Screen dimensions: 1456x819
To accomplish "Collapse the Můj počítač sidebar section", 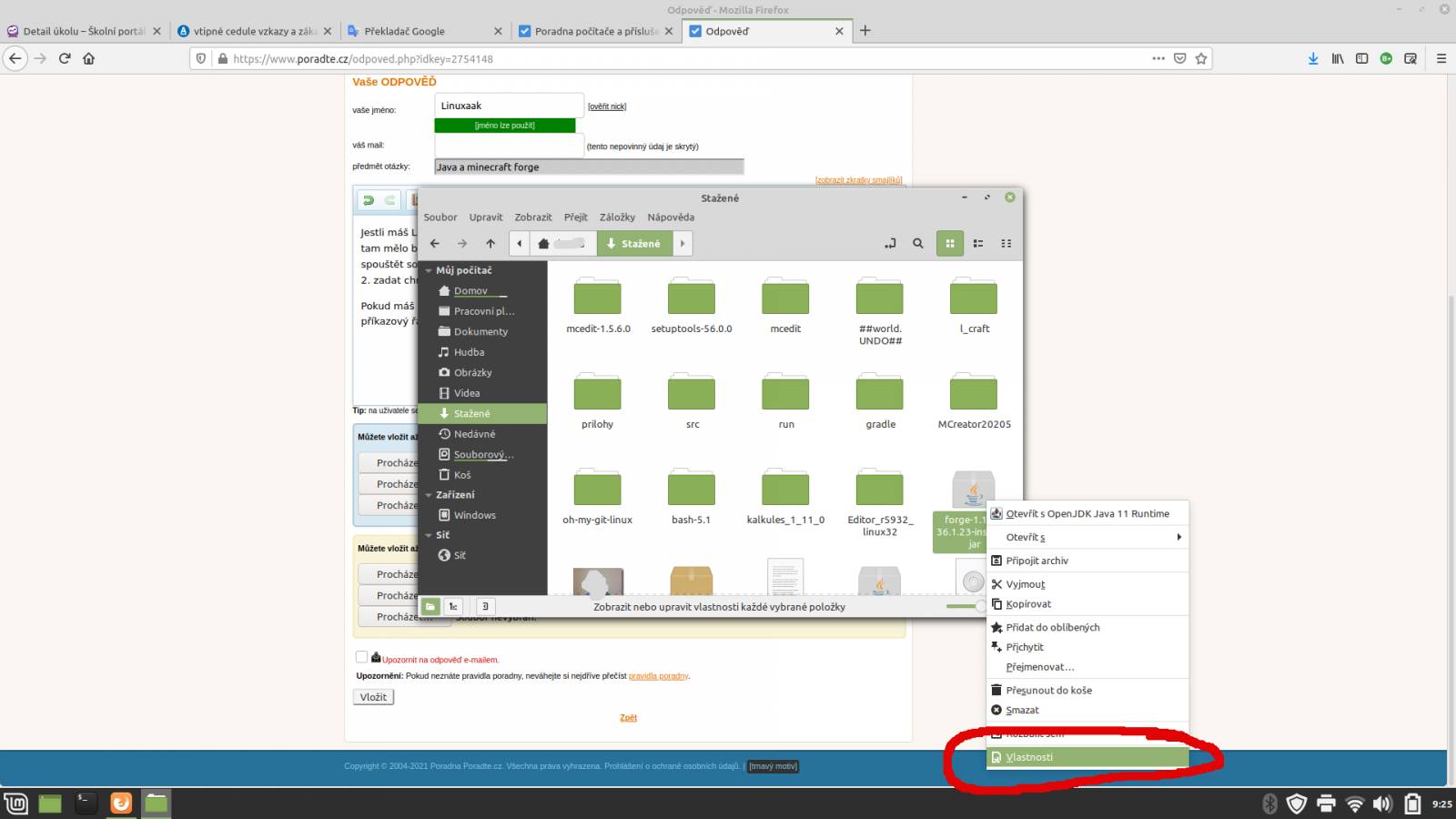I will [x=429, y=270].
